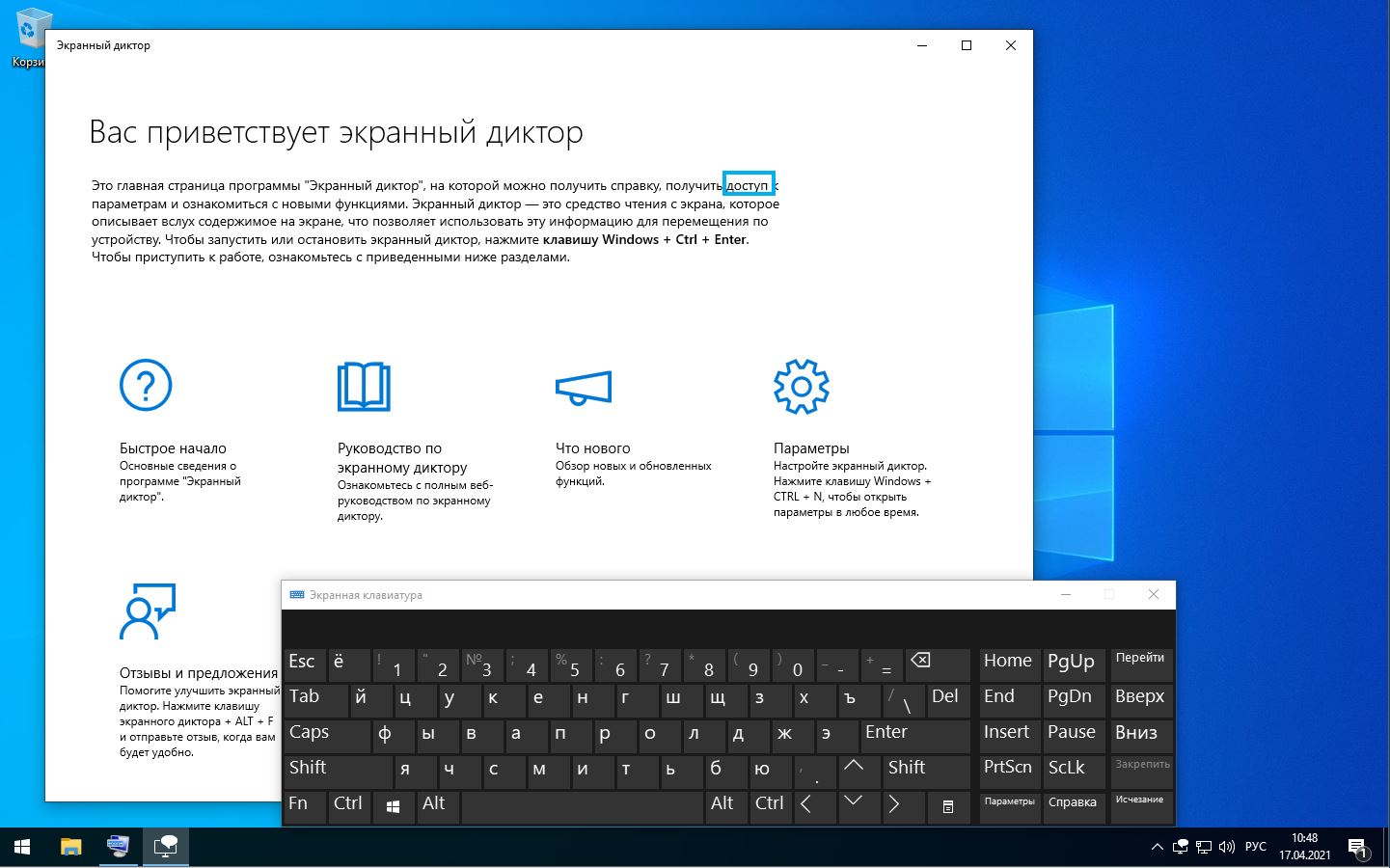Image resolution: width=1390 pixels, height=868 pixels.
Task: Tap the PgUp key on on-screen keyboard
Action: pos(1075,664)
